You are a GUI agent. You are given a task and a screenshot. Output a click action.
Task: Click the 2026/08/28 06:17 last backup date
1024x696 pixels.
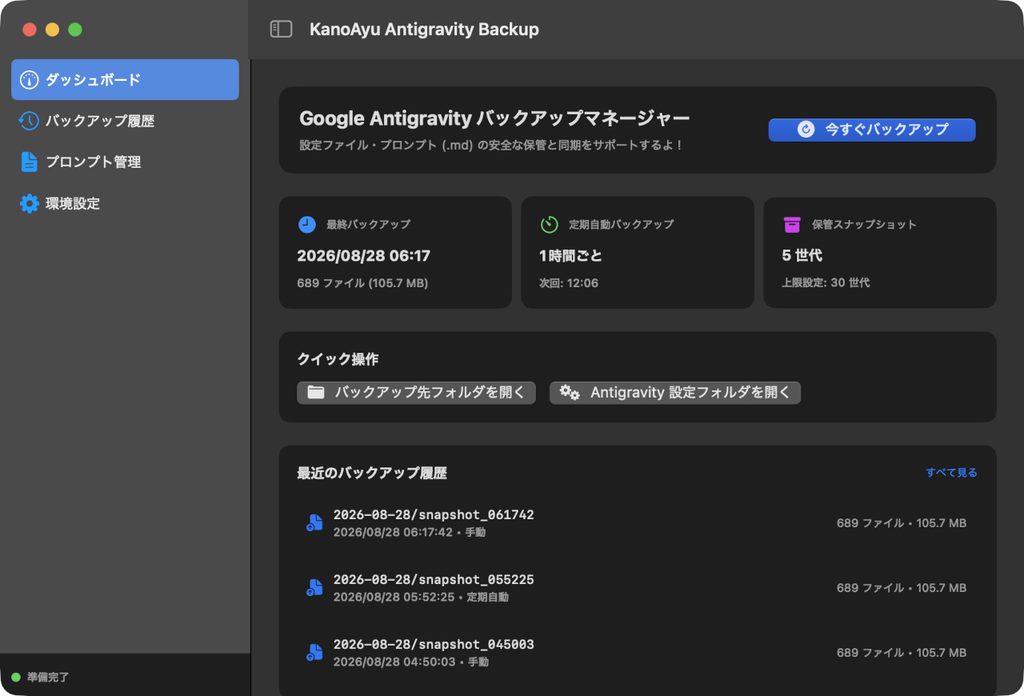(364, 255)
